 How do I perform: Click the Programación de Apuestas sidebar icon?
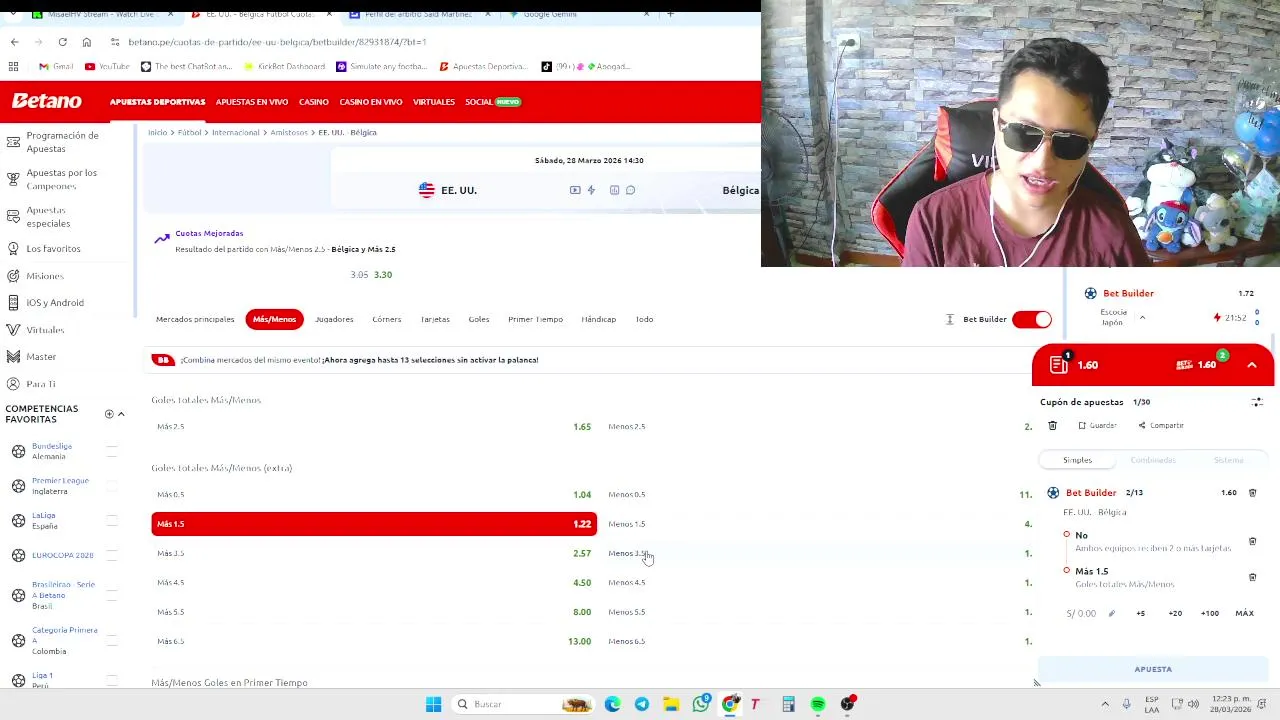coord(13,142)
